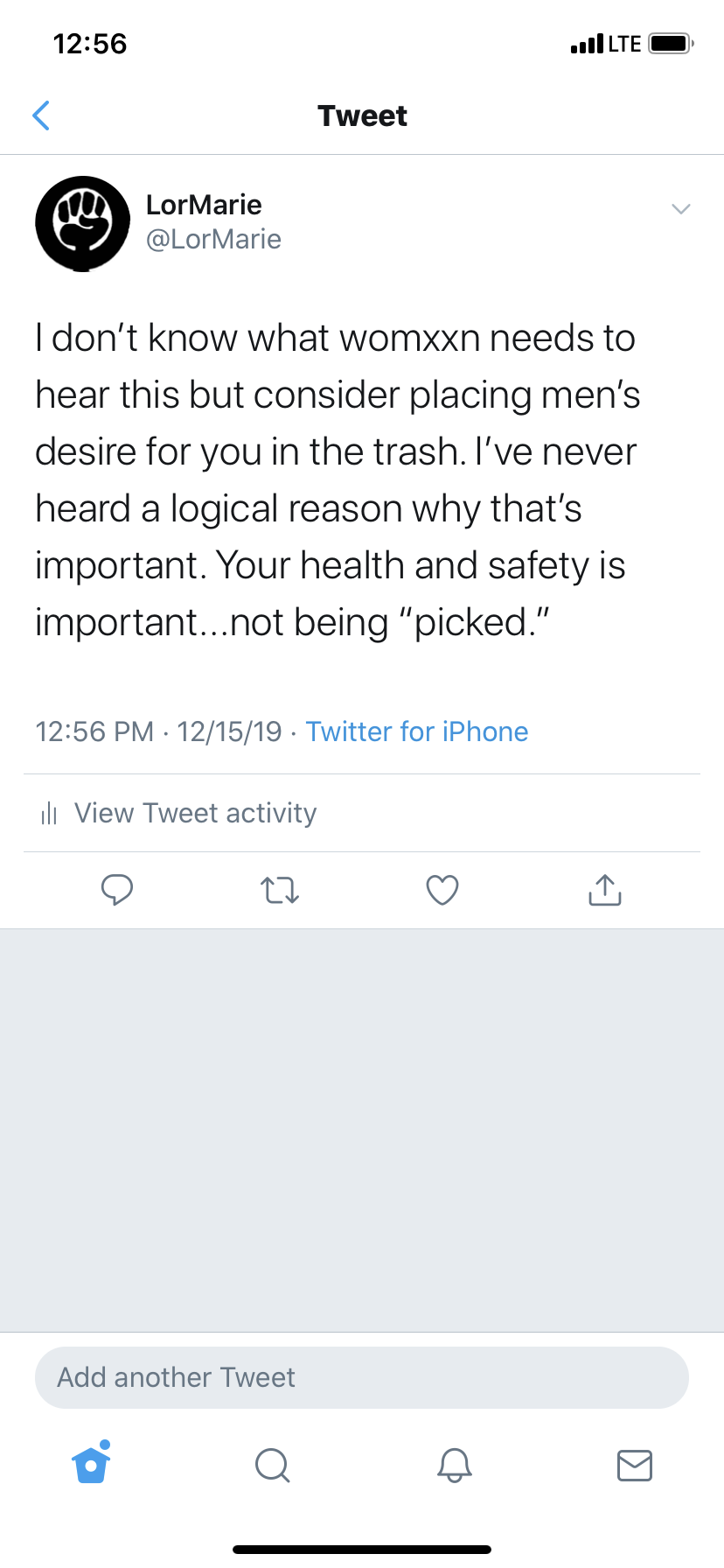Open the raised fist profile avatar

[82, 223]
